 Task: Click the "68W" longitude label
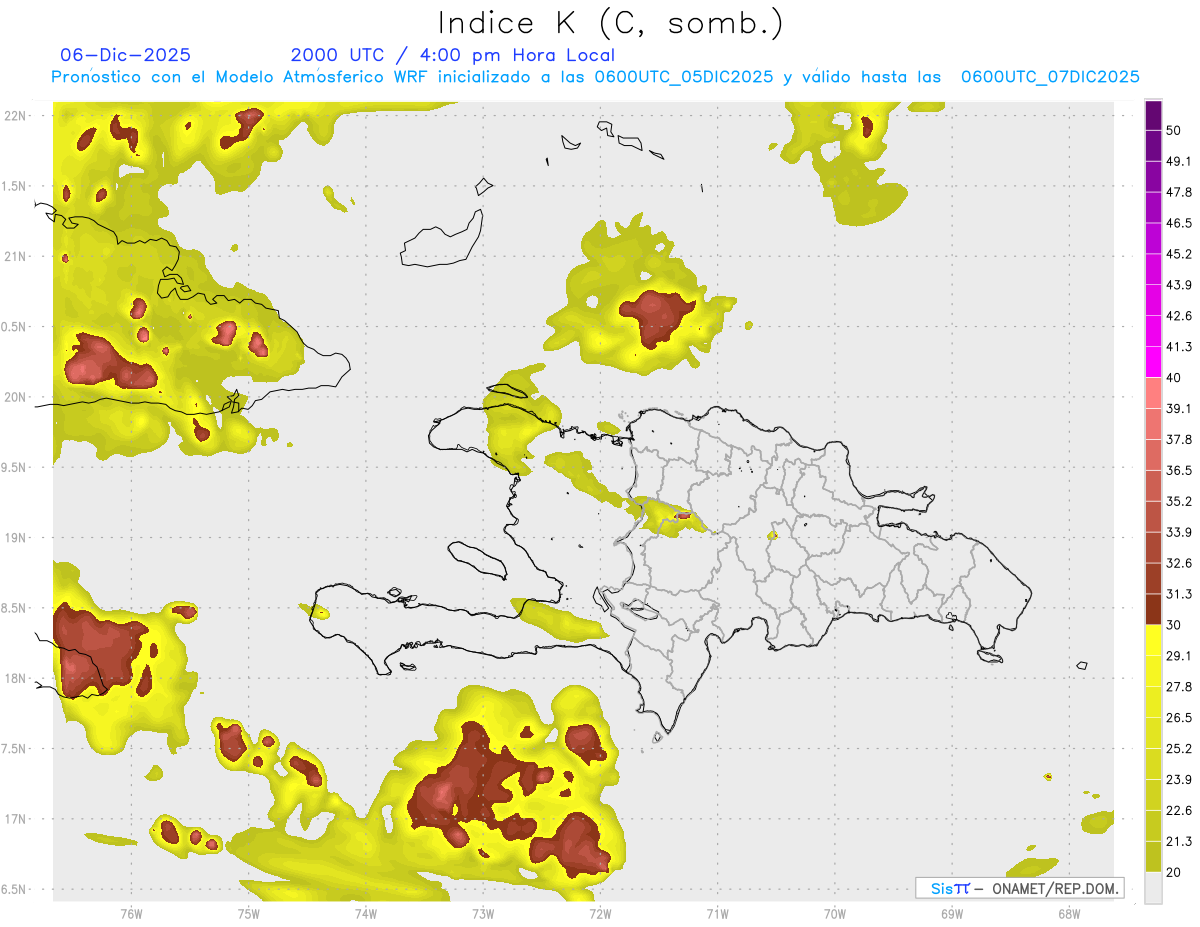1069,914
